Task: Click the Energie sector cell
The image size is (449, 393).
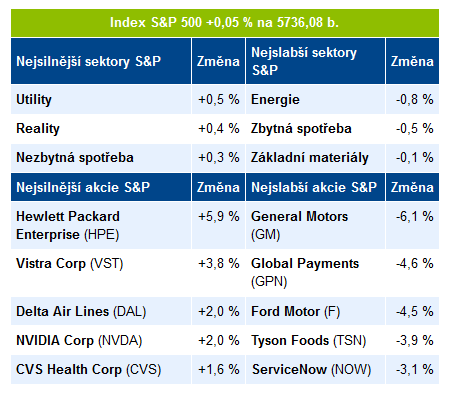Action: [x=315, y=99]
